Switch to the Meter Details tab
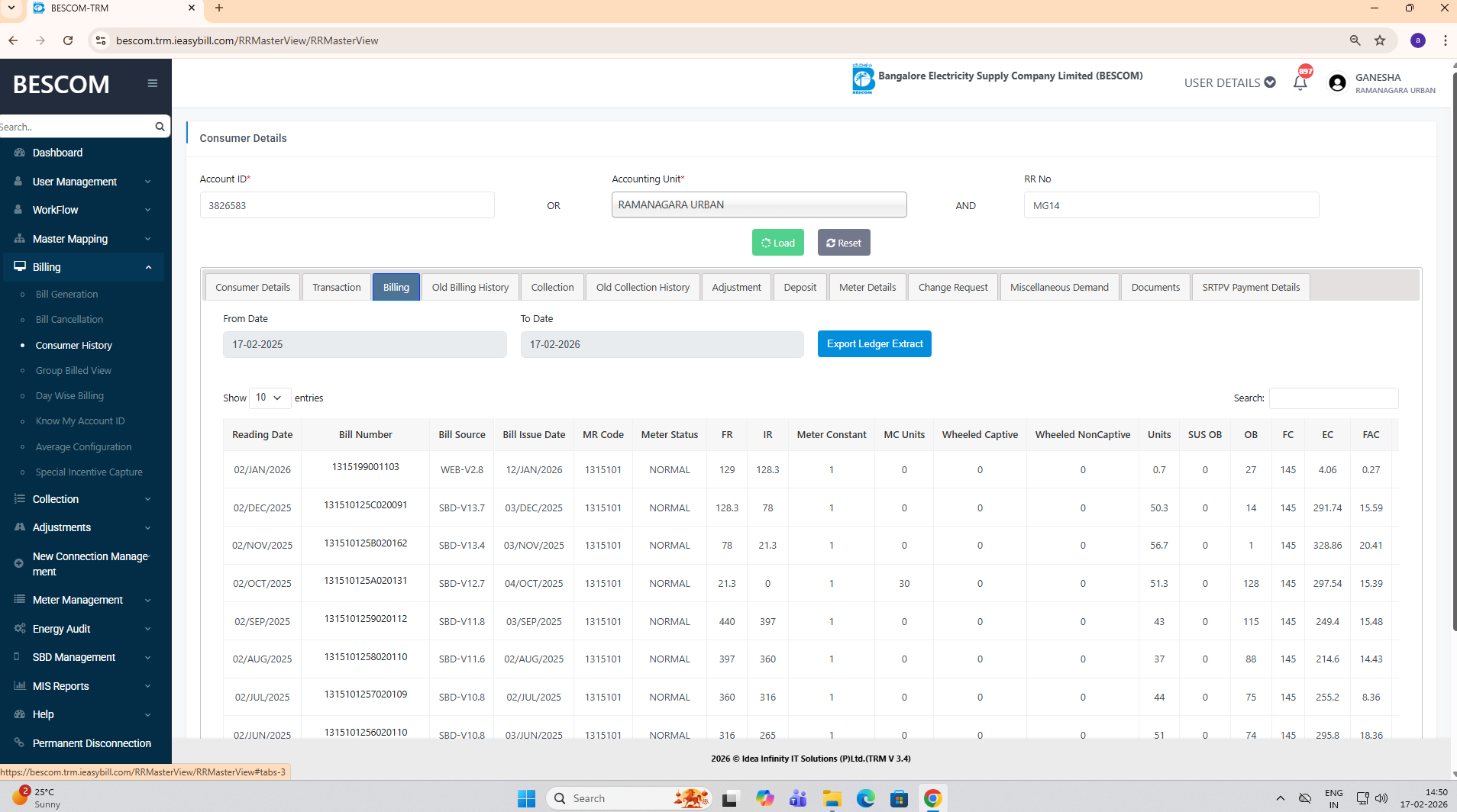The height and width of the screenshot is (812, 1457). 867,287
